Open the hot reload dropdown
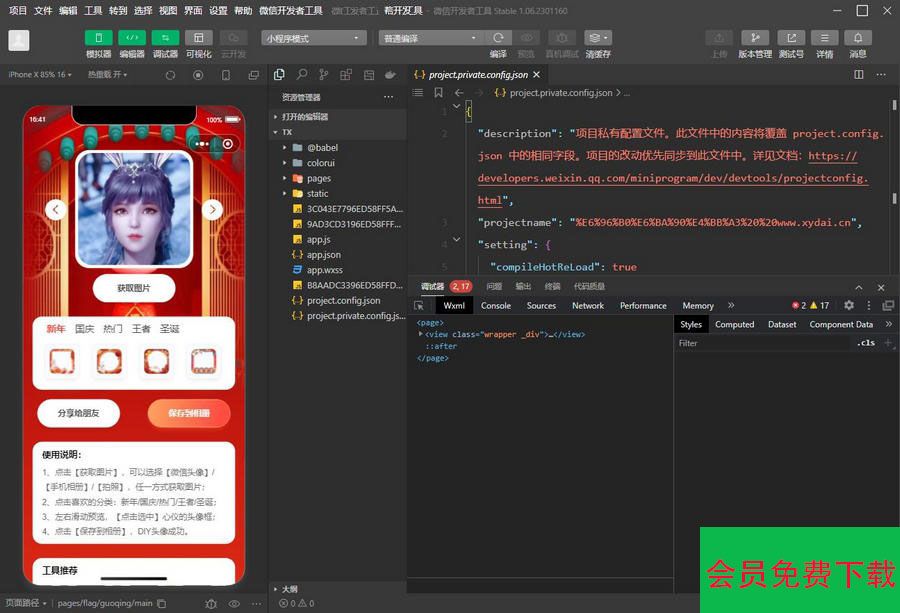The image size is (900, 613). point(107,75)
